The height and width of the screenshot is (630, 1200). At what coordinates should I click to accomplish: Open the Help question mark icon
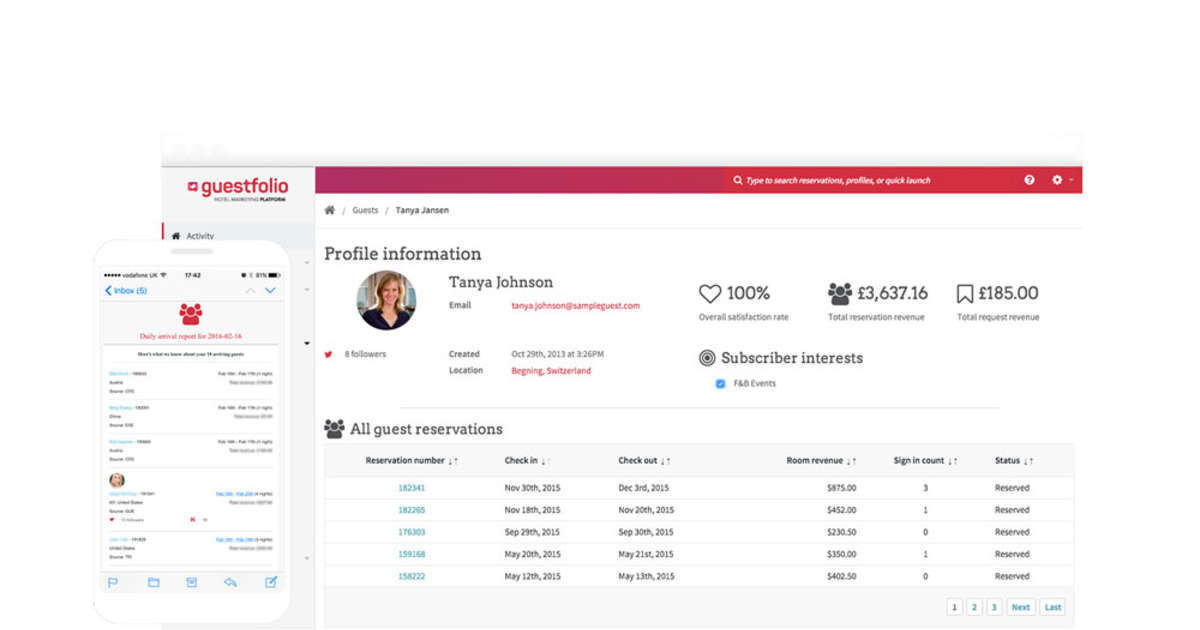pos(1029,180)
